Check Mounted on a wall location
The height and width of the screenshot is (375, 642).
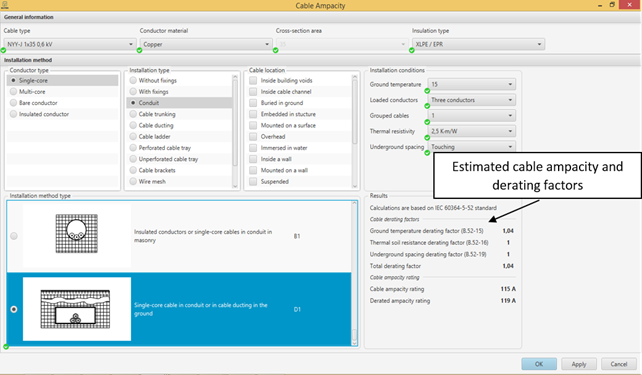tap(253, 170)
